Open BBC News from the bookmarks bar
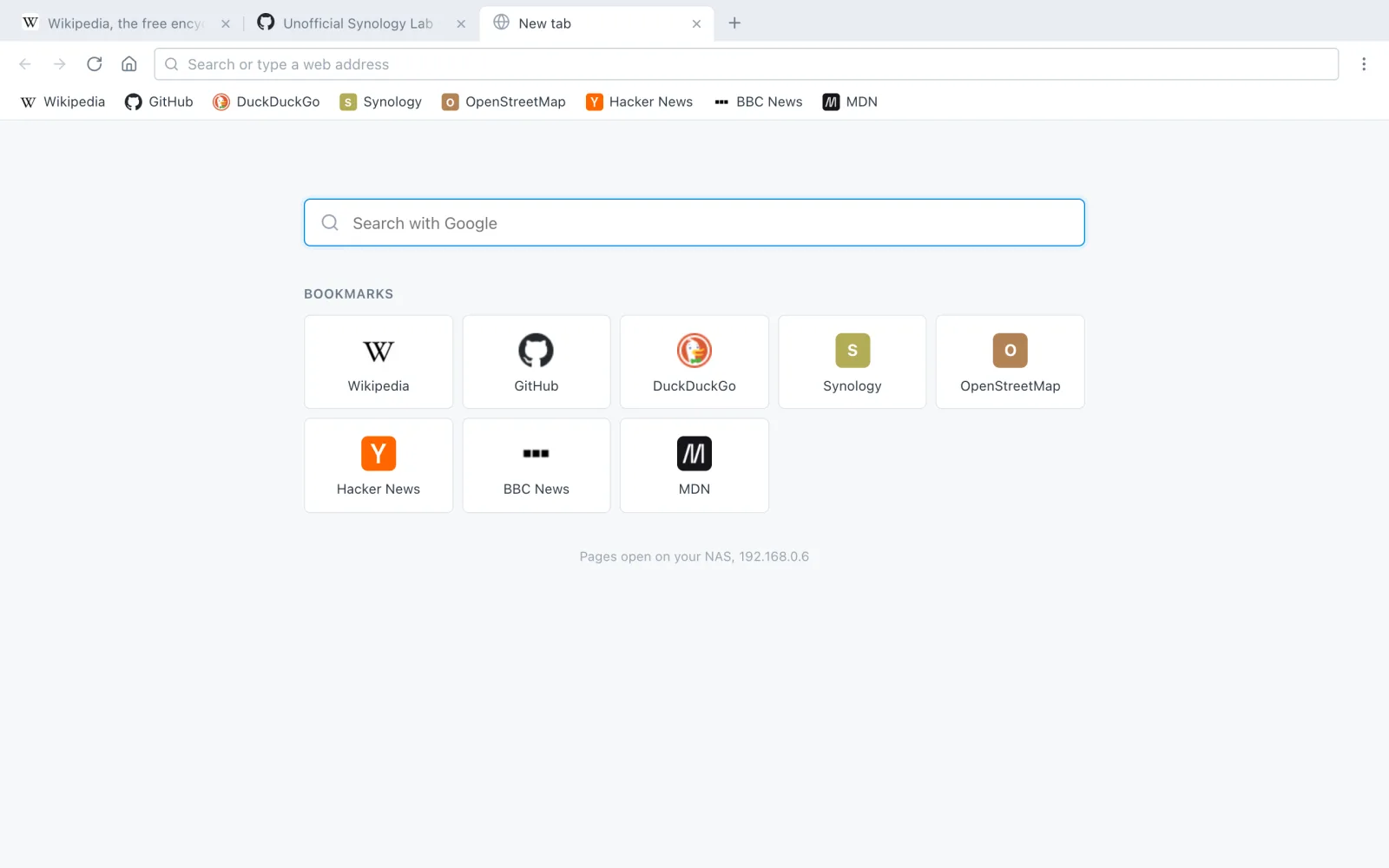This screenshot has height=868, width=1389. (758, 102)
